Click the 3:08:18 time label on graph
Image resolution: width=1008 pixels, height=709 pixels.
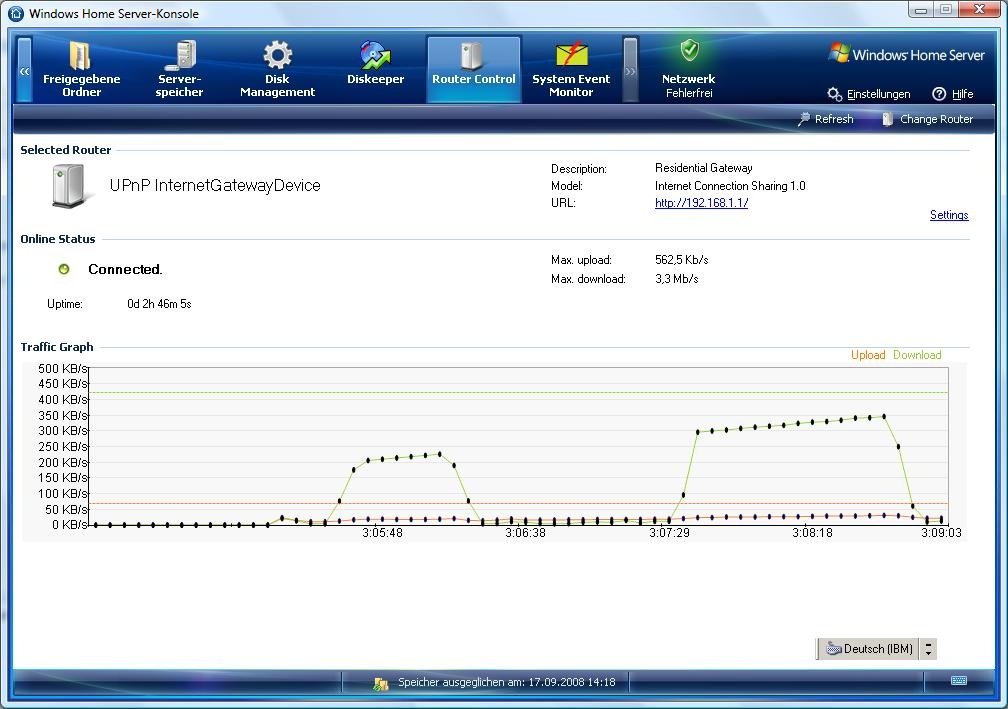(812, 533)
